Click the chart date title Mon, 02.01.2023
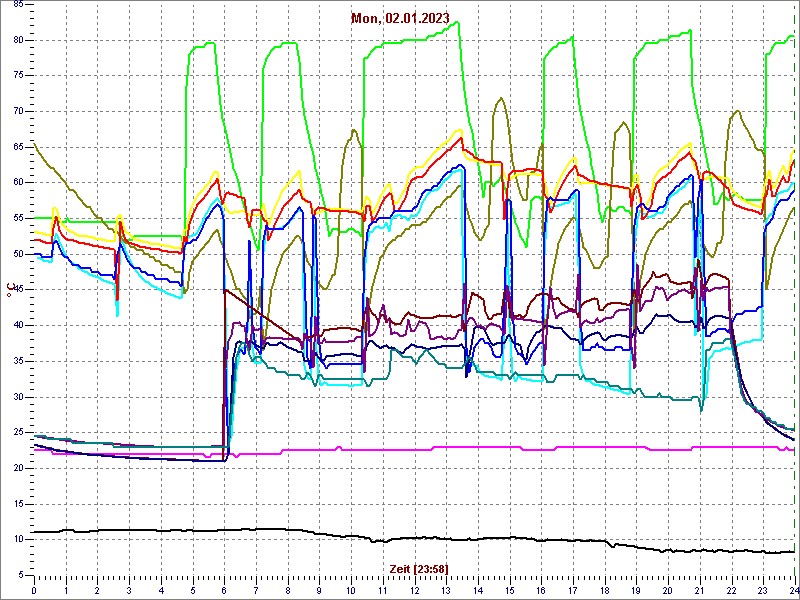This screenshot has height=600, width=800. (400, 19)
